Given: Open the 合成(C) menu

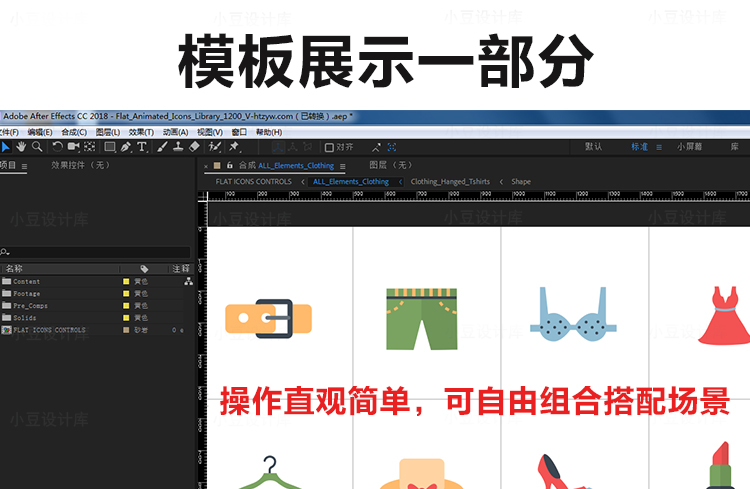Looking at the screenshot, I should (74, 132).
